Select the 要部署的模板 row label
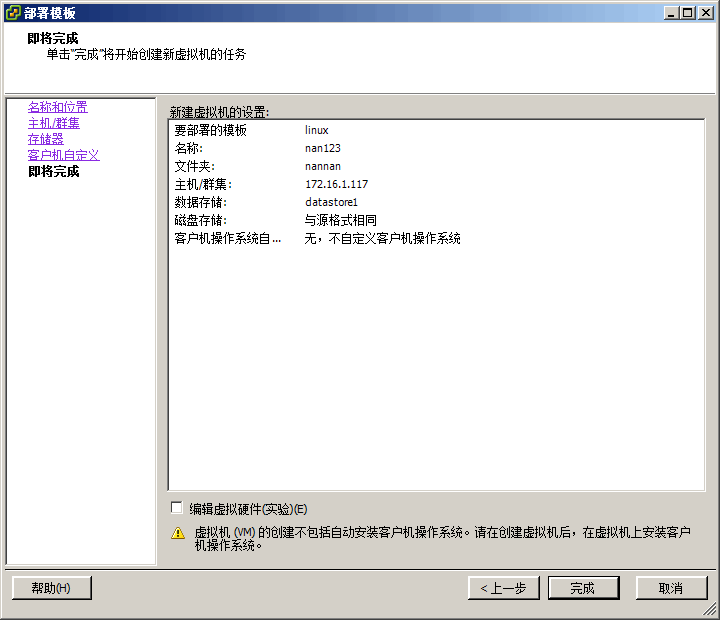Viewport: 720px width, 620px height. pos(210,130)
